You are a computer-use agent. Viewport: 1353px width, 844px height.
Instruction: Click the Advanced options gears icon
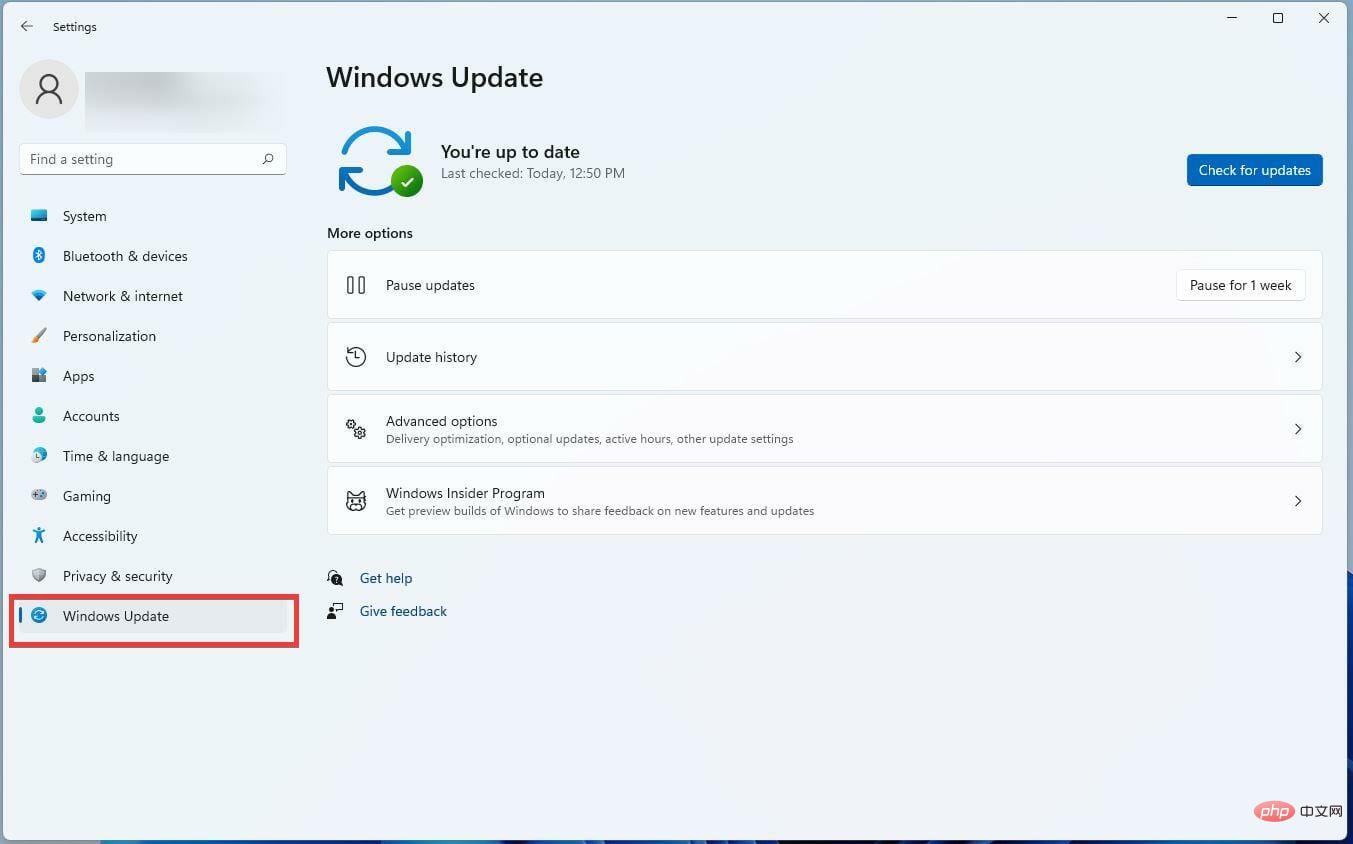click(356, 429)
